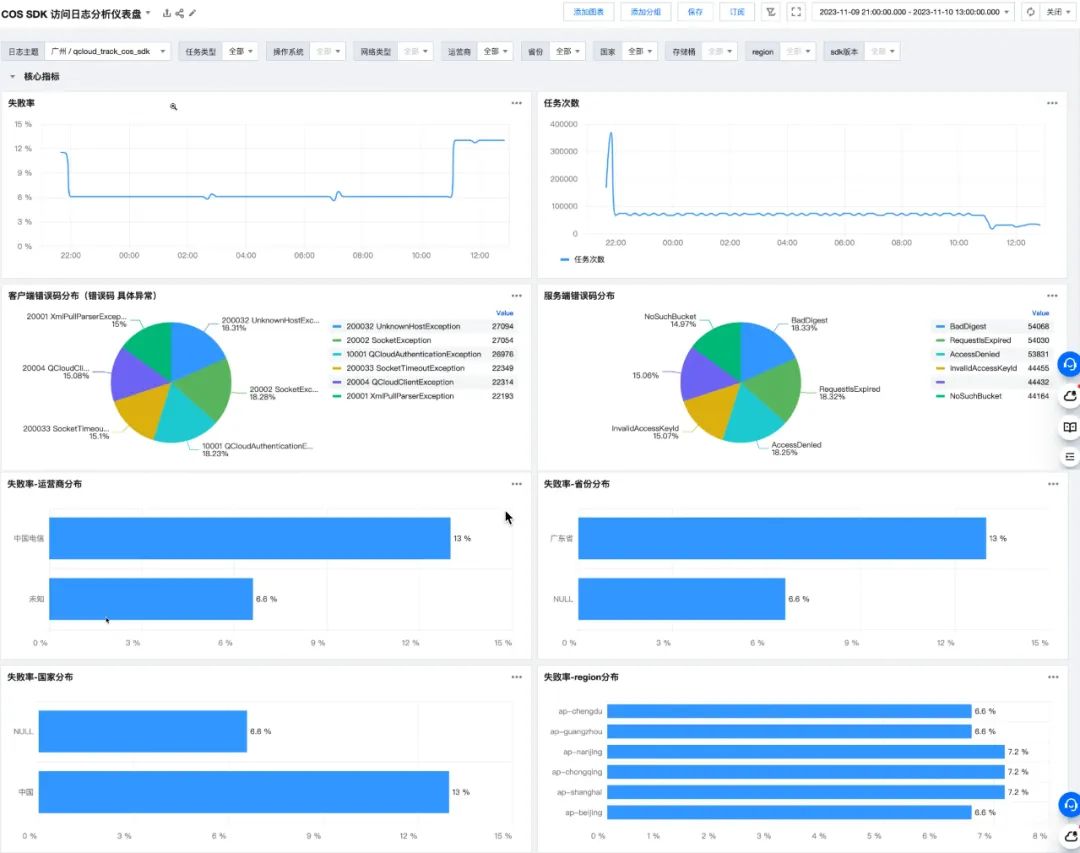Click the ap-nanjing bar in the region chart
The width and height of the screenshot is (1080, 853).
pos(806,752)
